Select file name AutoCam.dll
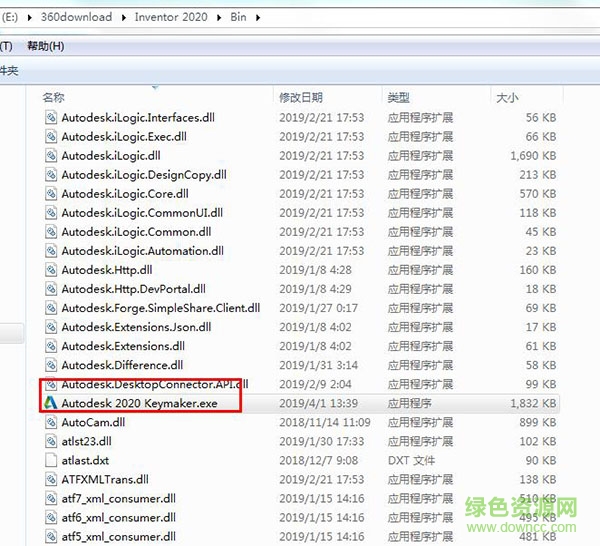This screenshot has width=600, height=546. coord(93,422)
